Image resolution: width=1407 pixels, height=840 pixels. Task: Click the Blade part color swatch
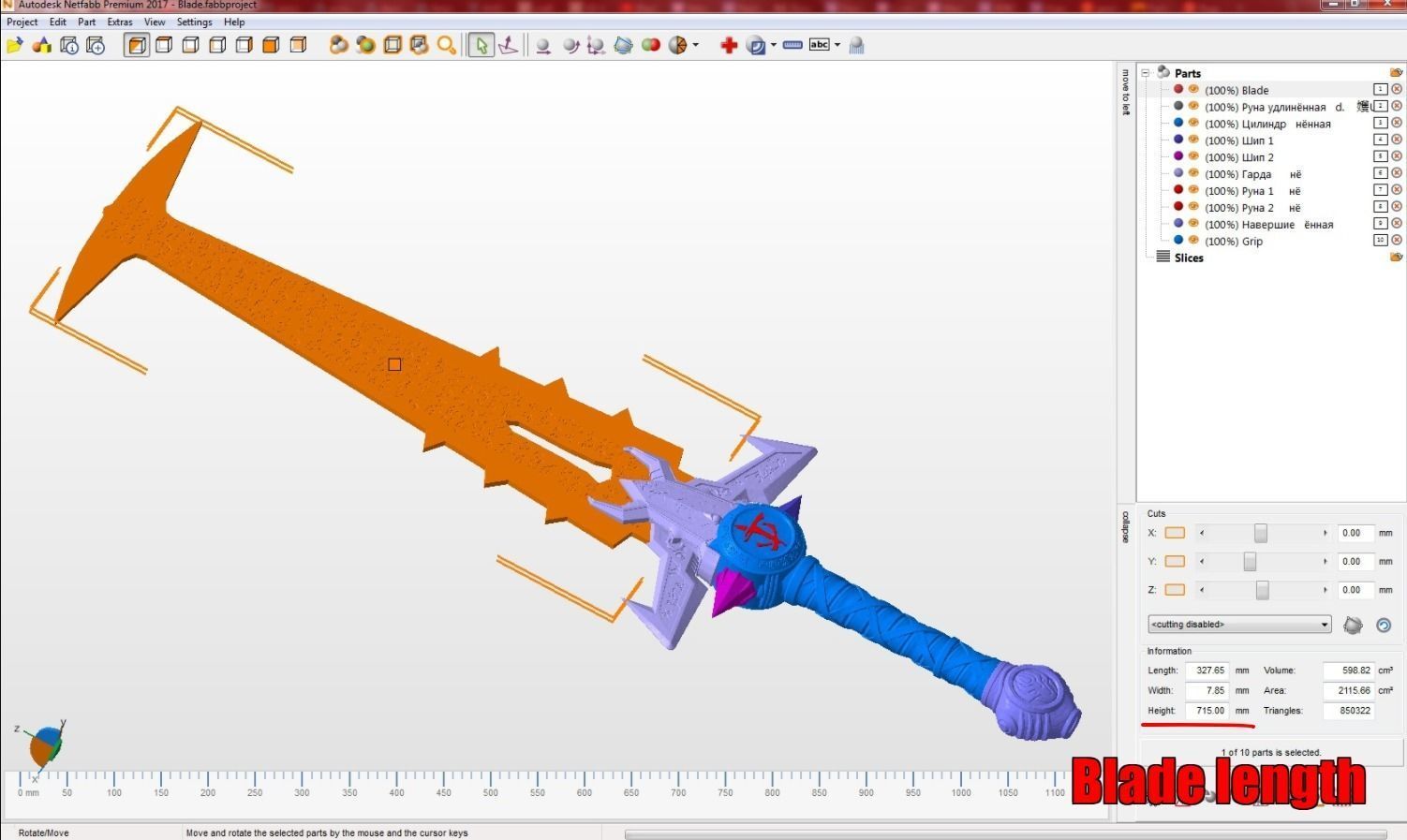click(x=1178, y=90)
